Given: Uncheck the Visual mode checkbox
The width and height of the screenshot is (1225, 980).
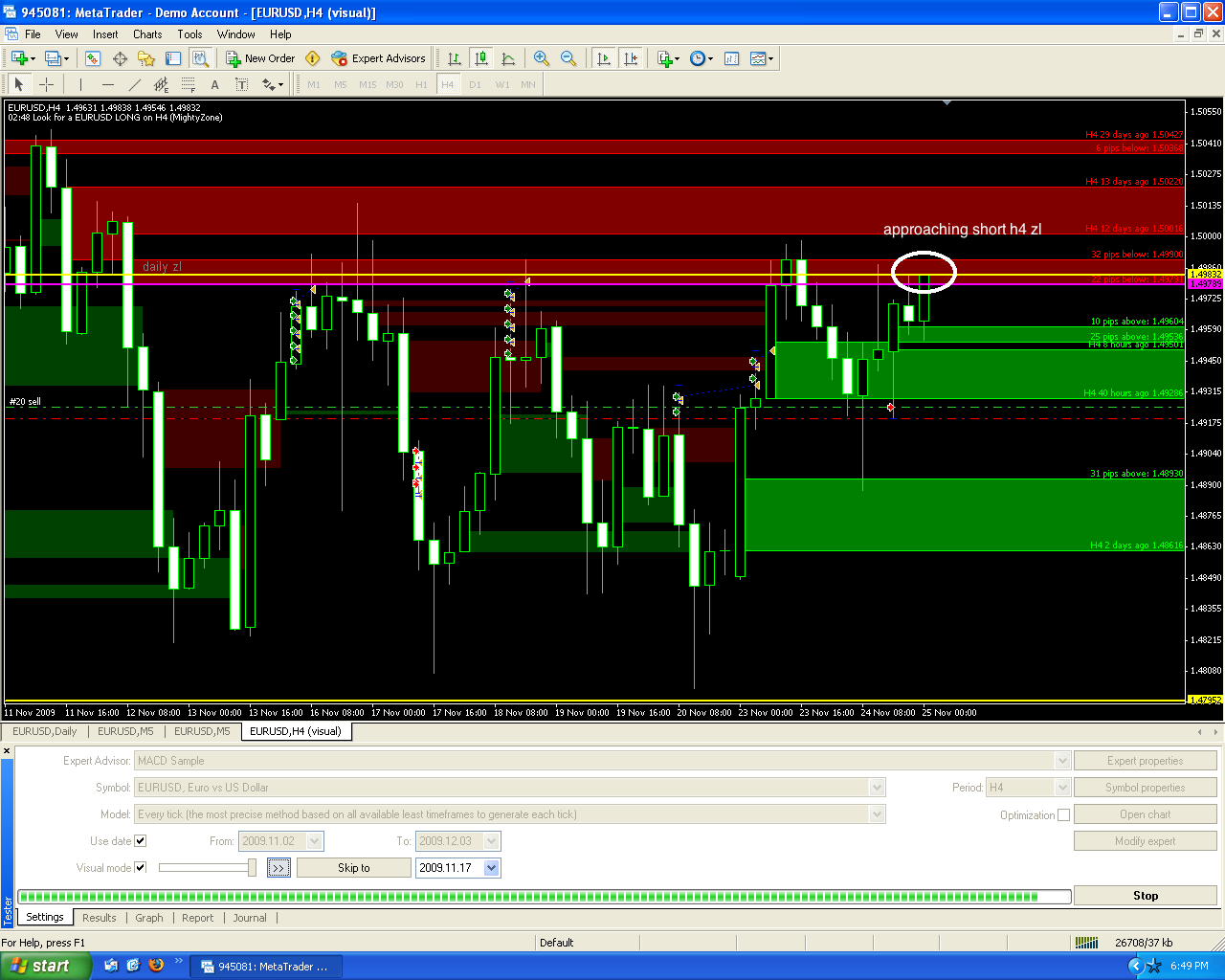Looking at the screenshot, I should pyautogui.click(x=141, y=868).
